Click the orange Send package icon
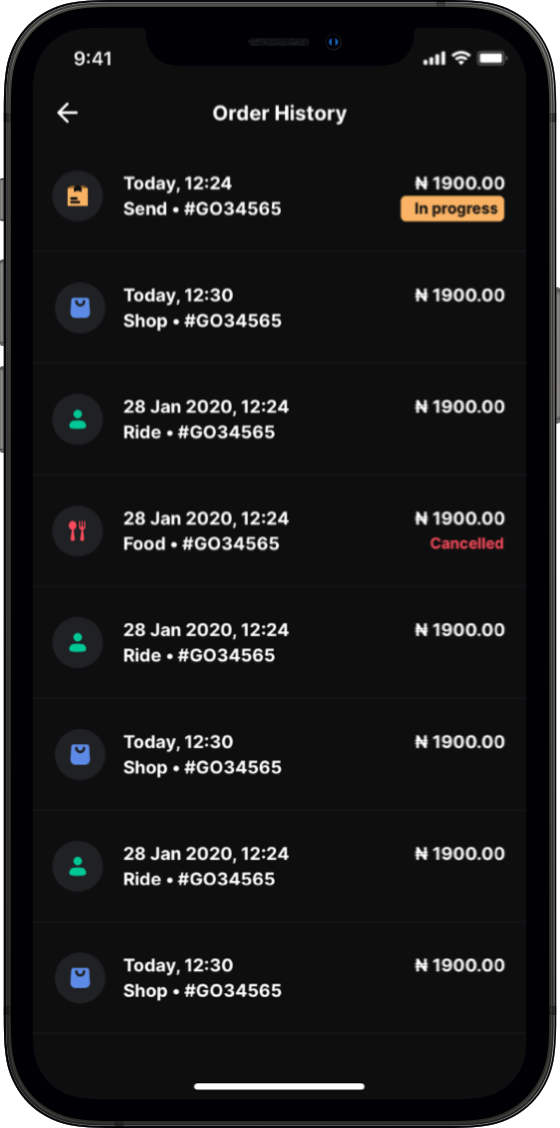Viewport: 560px width, 1128px height. click(78, 196)
